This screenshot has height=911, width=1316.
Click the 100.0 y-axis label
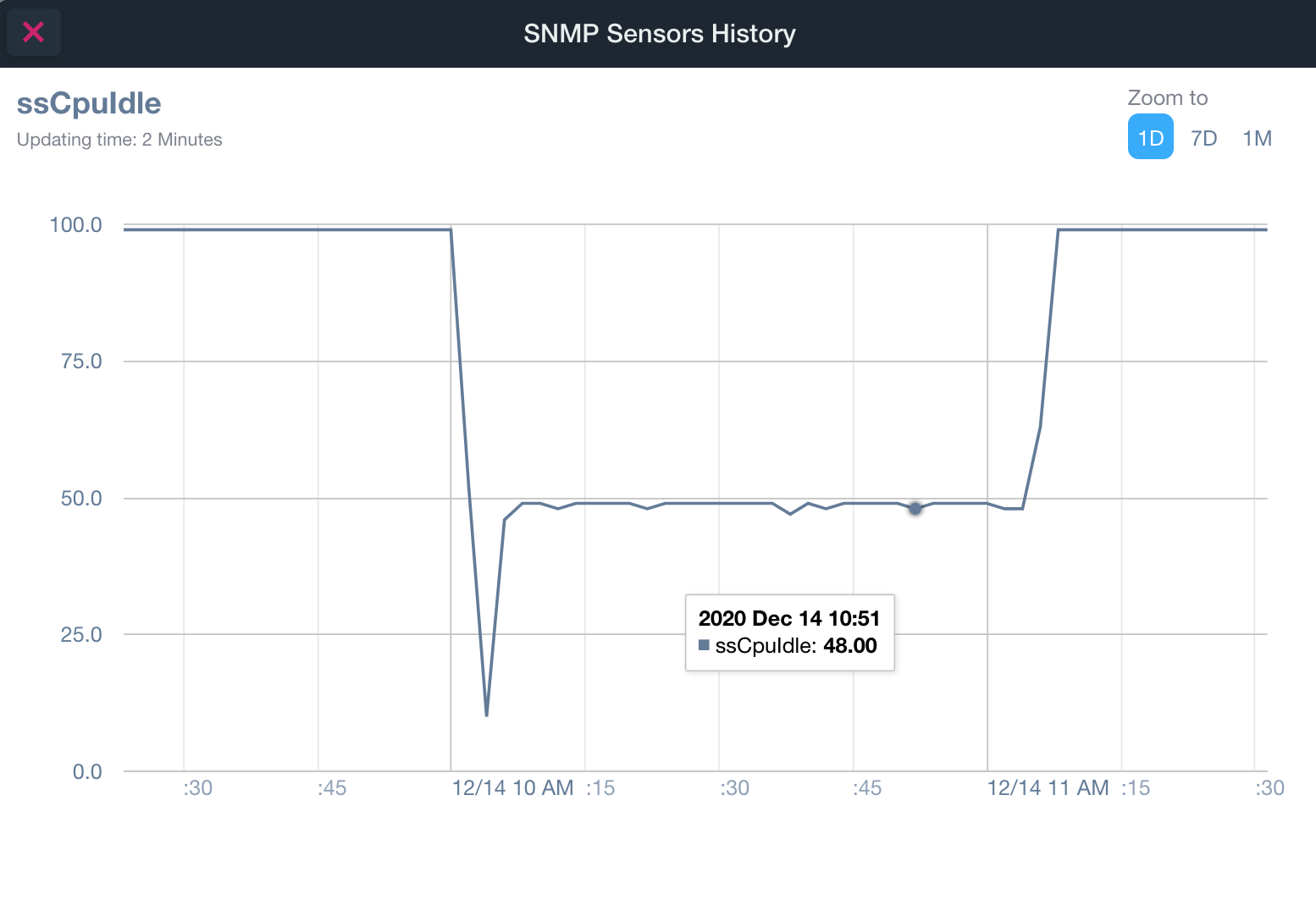(x=76, y=224)
